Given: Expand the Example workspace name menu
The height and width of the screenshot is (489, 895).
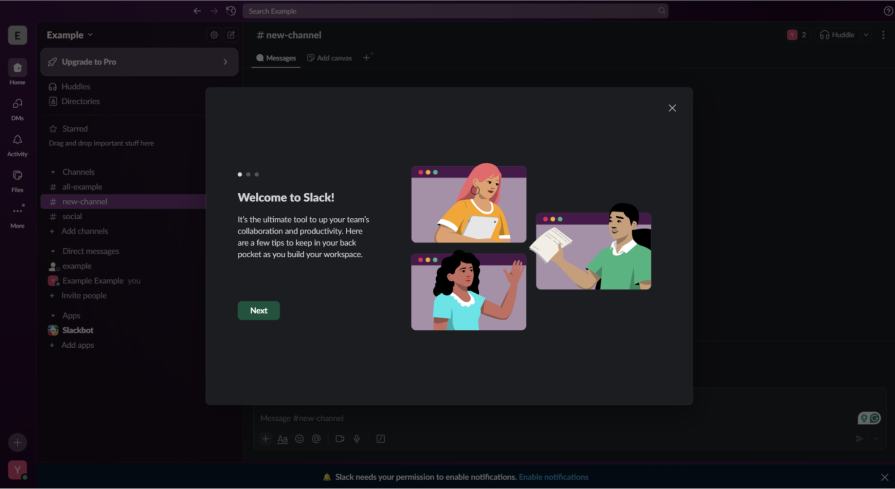Looking at the screenshot, I should tap(70, 35).
